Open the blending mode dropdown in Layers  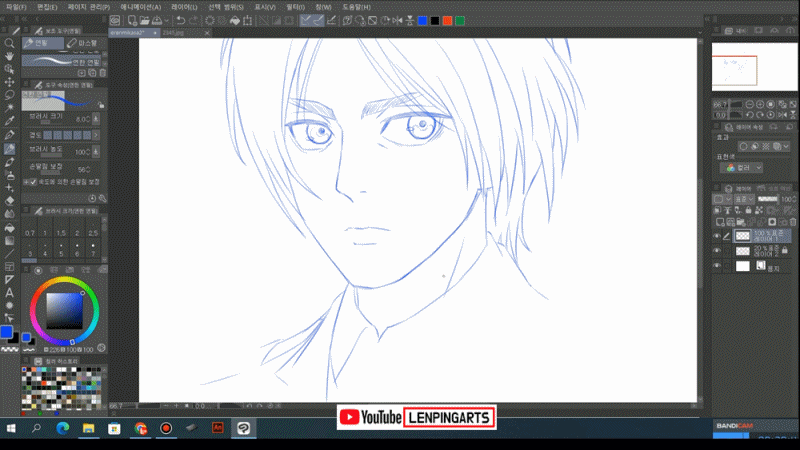[x=744, y=199]
